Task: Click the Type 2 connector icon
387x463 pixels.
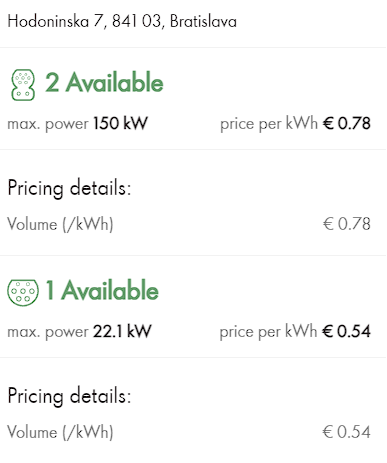Action: 23,292
